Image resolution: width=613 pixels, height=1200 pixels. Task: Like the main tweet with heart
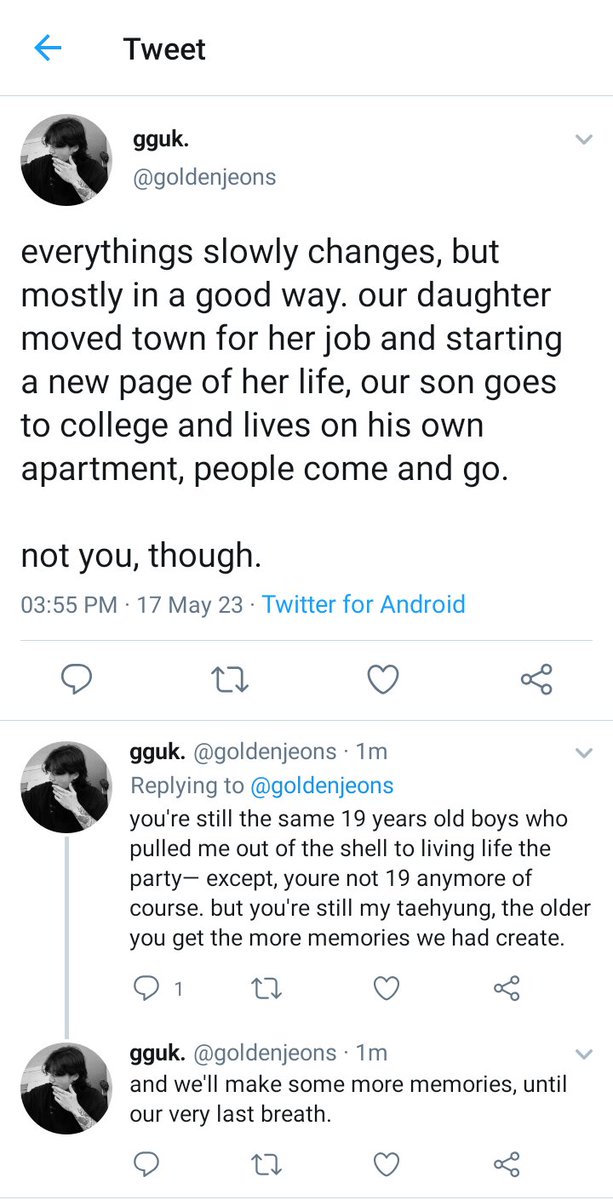(x=383, y=680)
